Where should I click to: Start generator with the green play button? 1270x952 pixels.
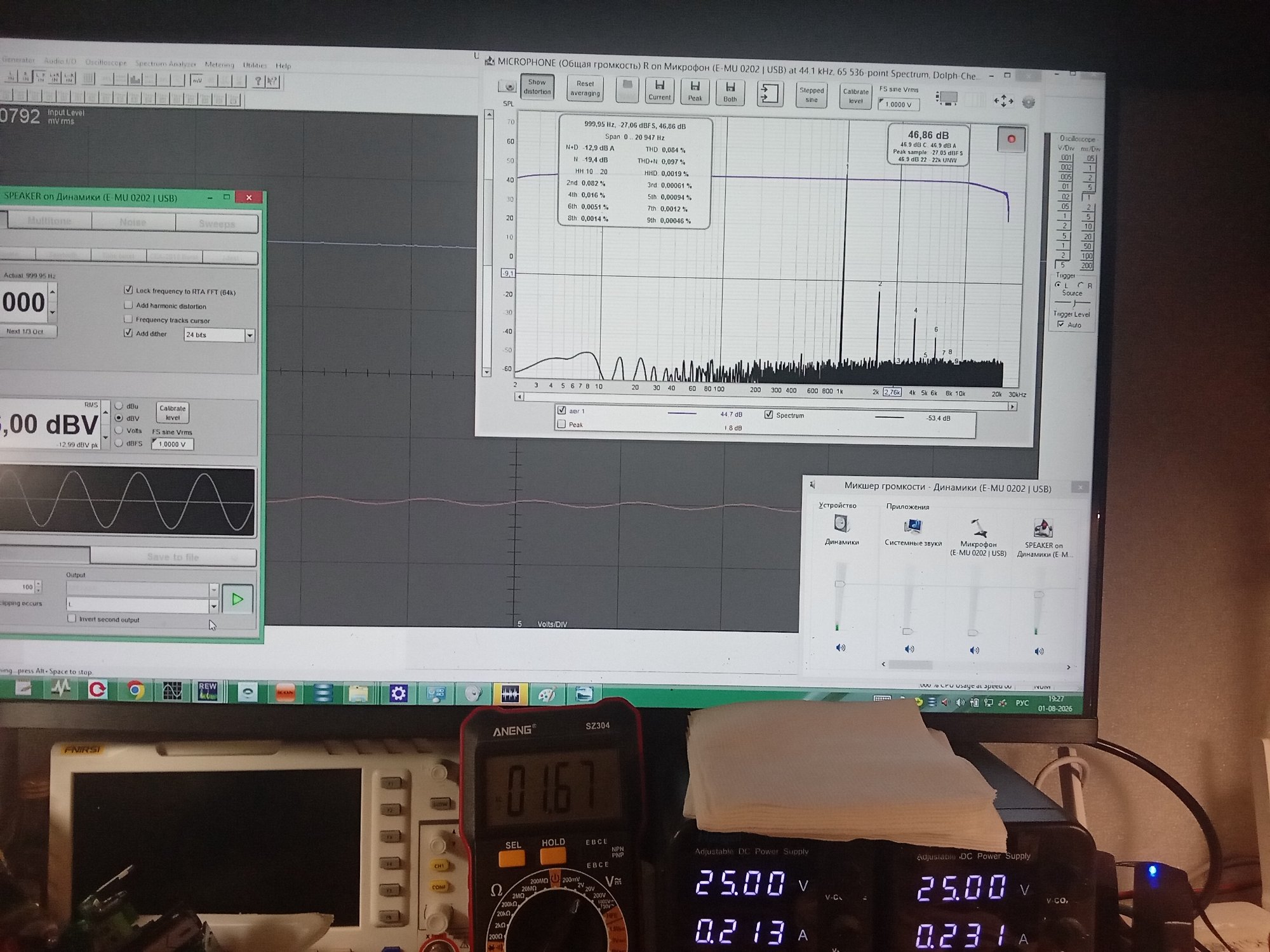click(237, 599)
